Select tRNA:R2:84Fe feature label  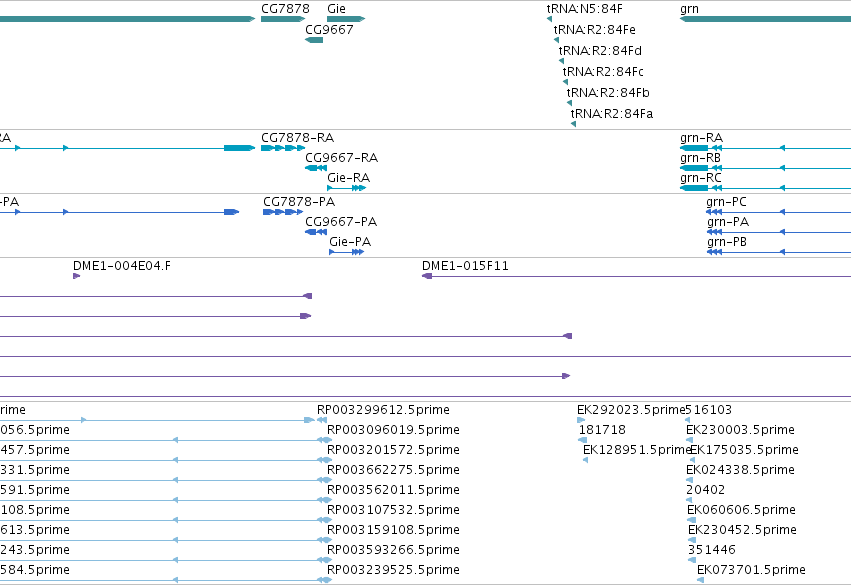click(x=594, y=30)
